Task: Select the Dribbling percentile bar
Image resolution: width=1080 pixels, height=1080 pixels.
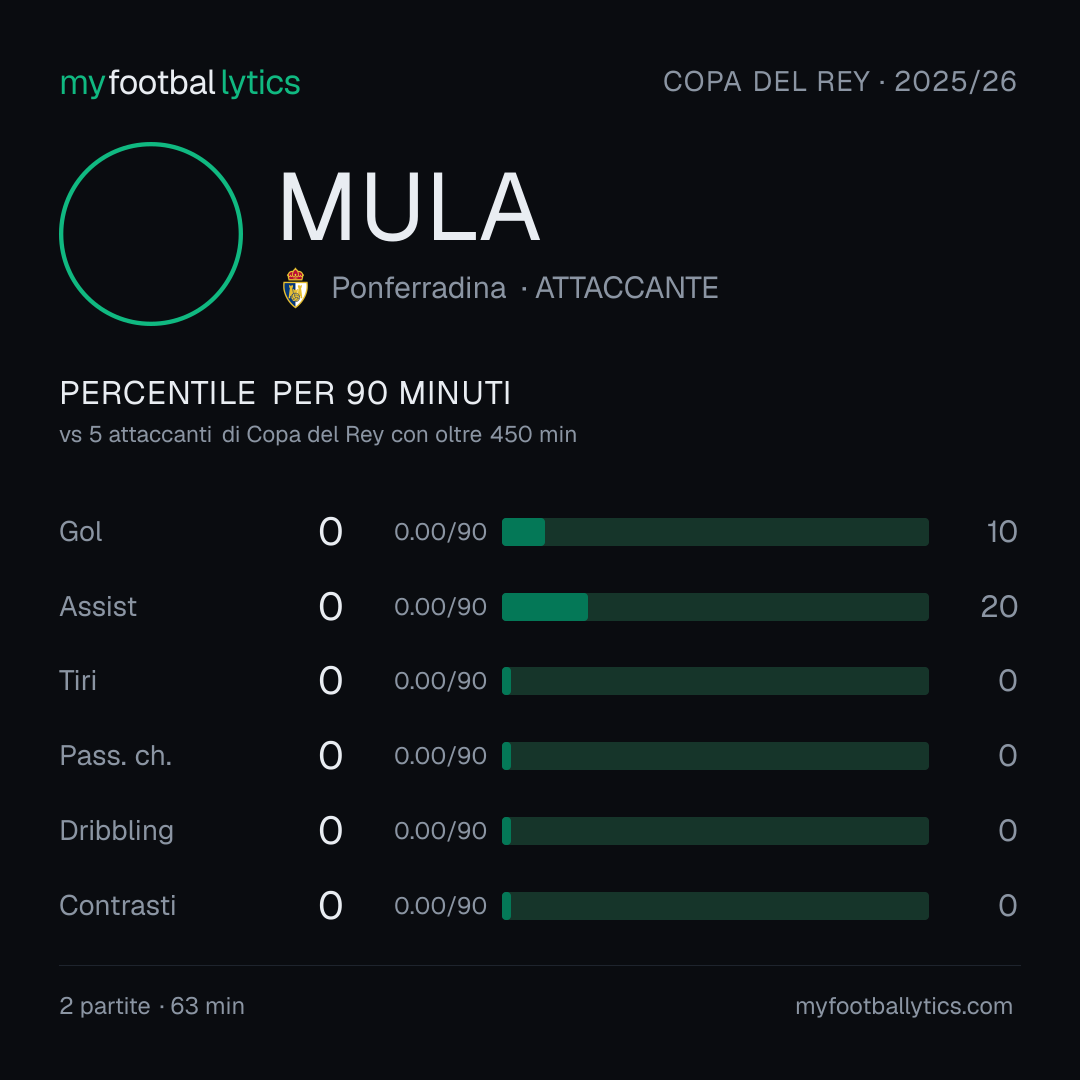Action: click(715, 831)
